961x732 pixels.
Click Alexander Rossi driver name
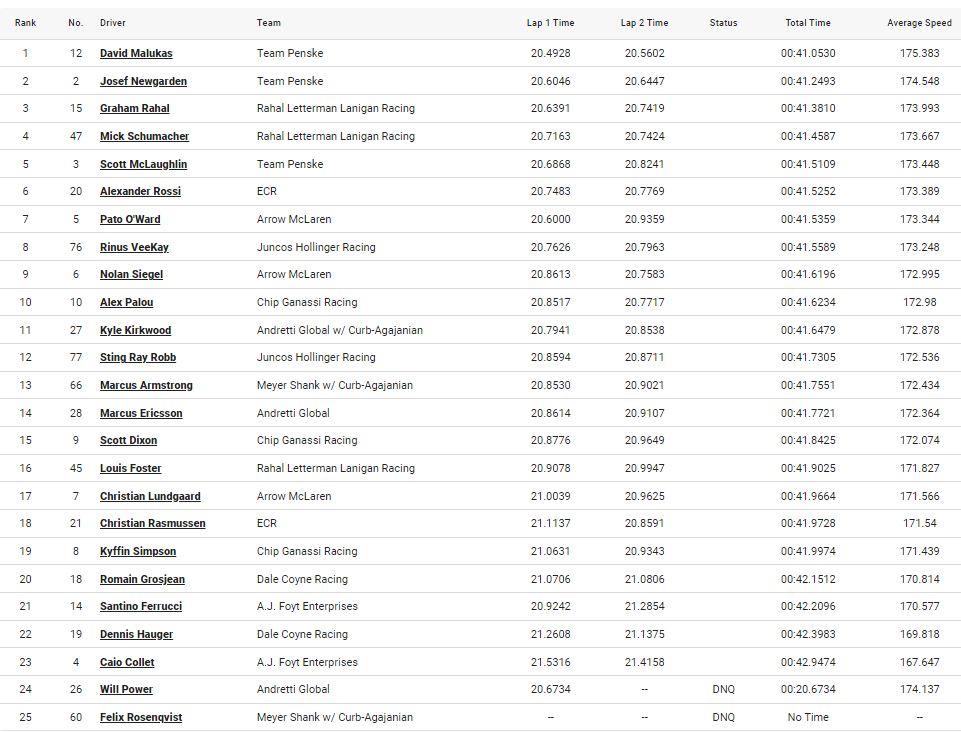[140, 192]
